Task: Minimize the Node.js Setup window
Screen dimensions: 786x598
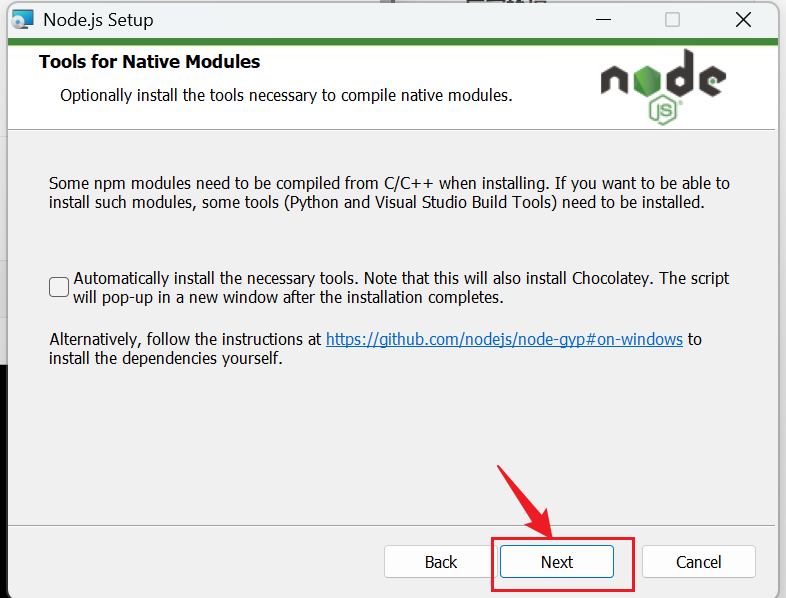Action: [604, 20]
